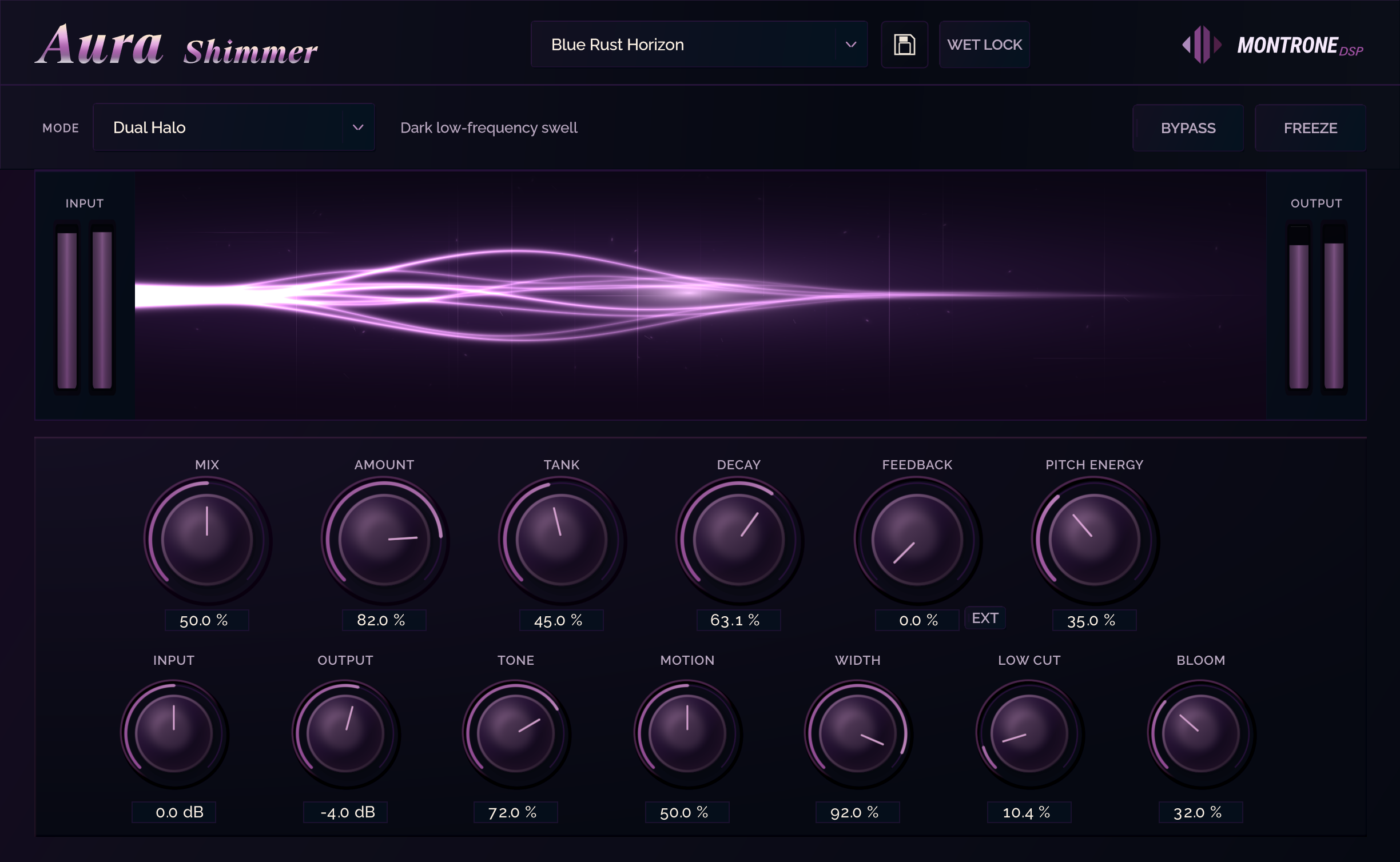This screenshot has height=862, width=1400.
Task: Click the TONE knob
Action: point(516,733)
